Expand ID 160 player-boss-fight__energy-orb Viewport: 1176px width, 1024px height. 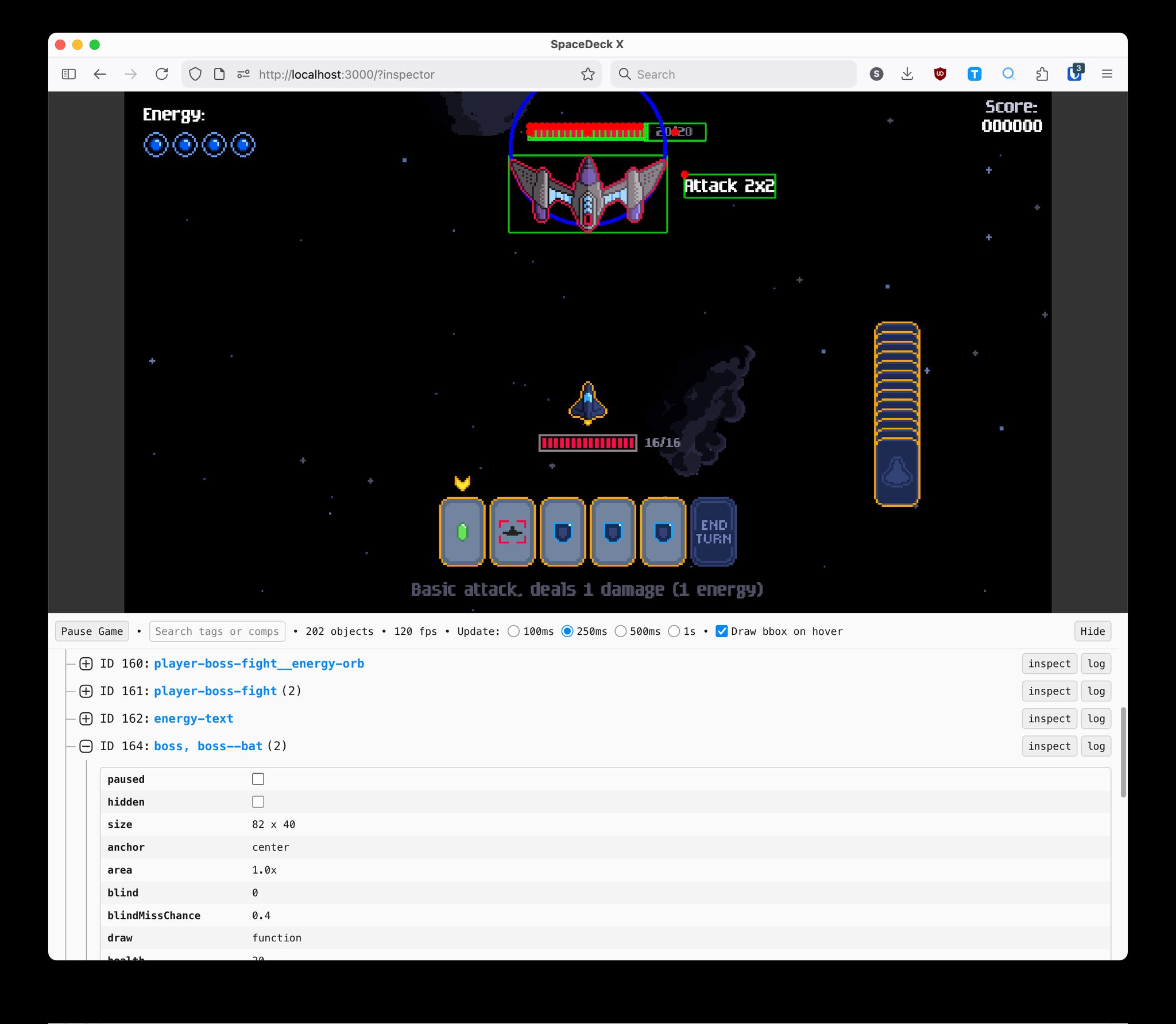click(x=86, y=664)
